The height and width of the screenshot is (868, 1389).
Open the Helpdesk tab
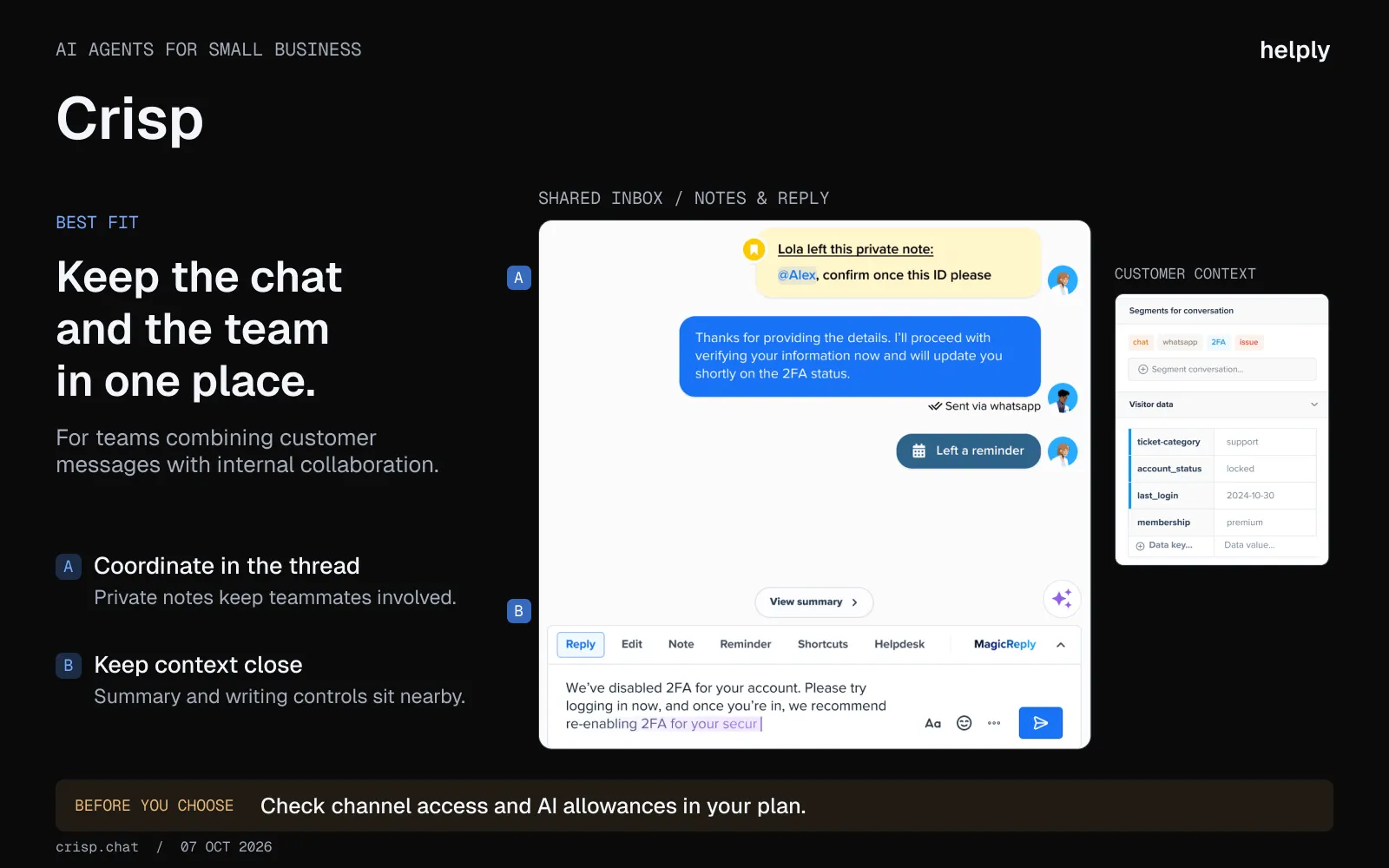[x=899, y=644]
